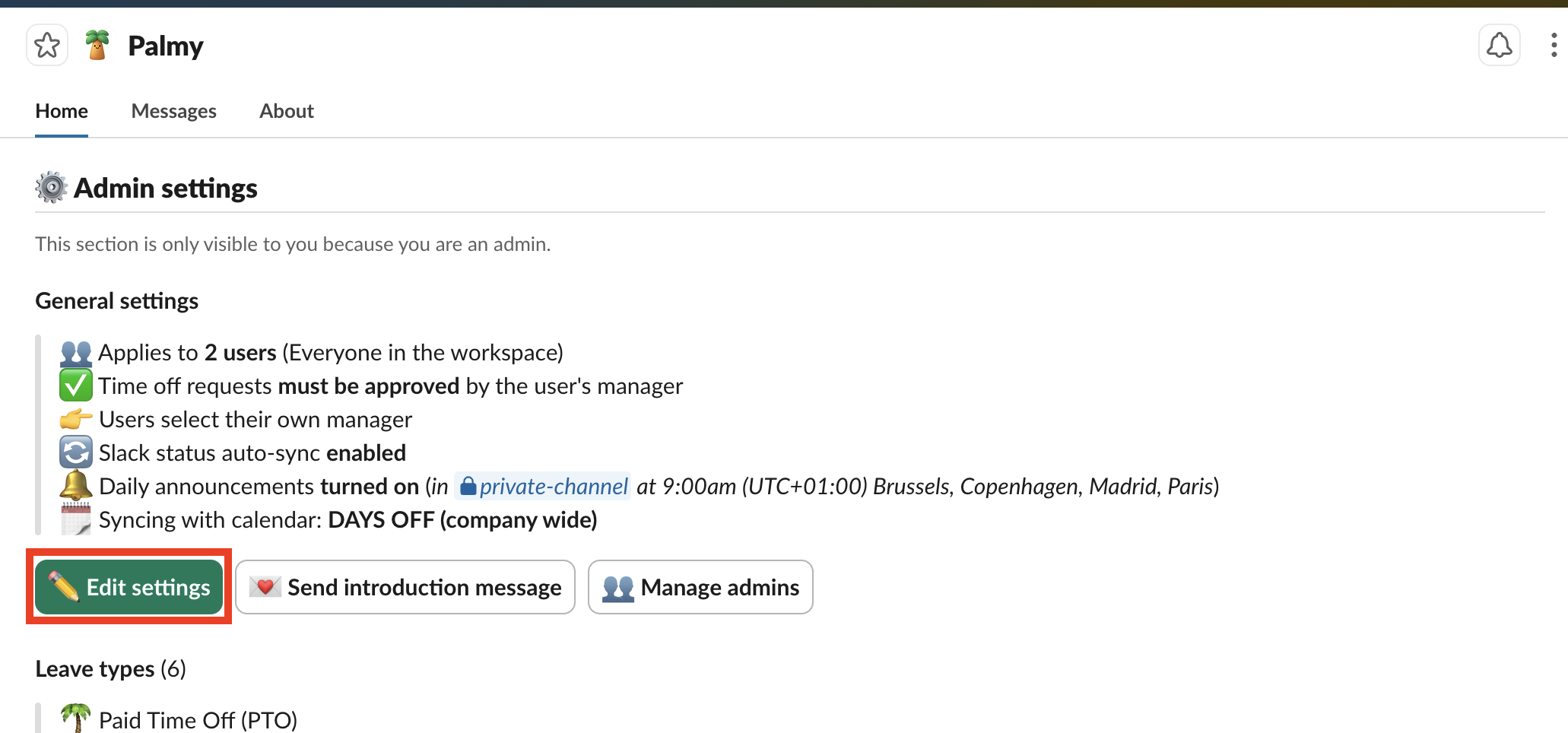The width and height of the screenshot is (1568, 733).
Task: Click the green checkmark approval icon
Action: (76, 386)
